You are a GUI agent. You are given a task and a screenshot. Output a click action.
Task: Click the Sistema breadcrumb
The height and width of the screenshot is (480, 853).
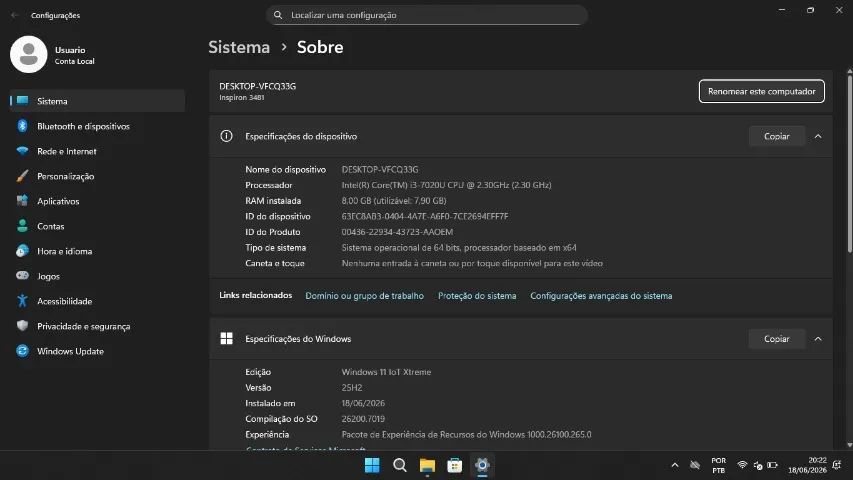coord(239,47)
